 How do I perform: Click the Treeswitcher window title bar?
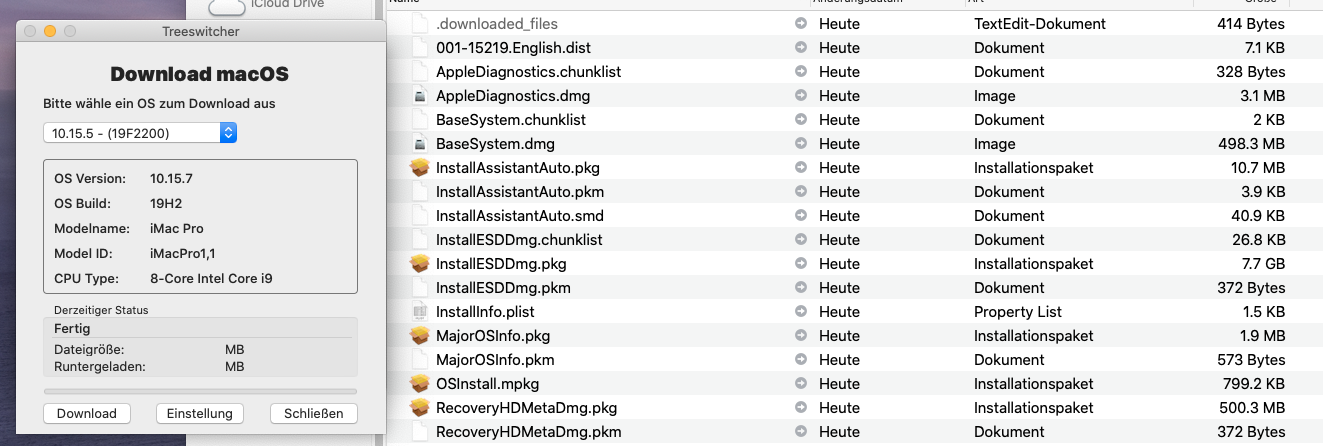pyautogui.click(x=202, y=32)
